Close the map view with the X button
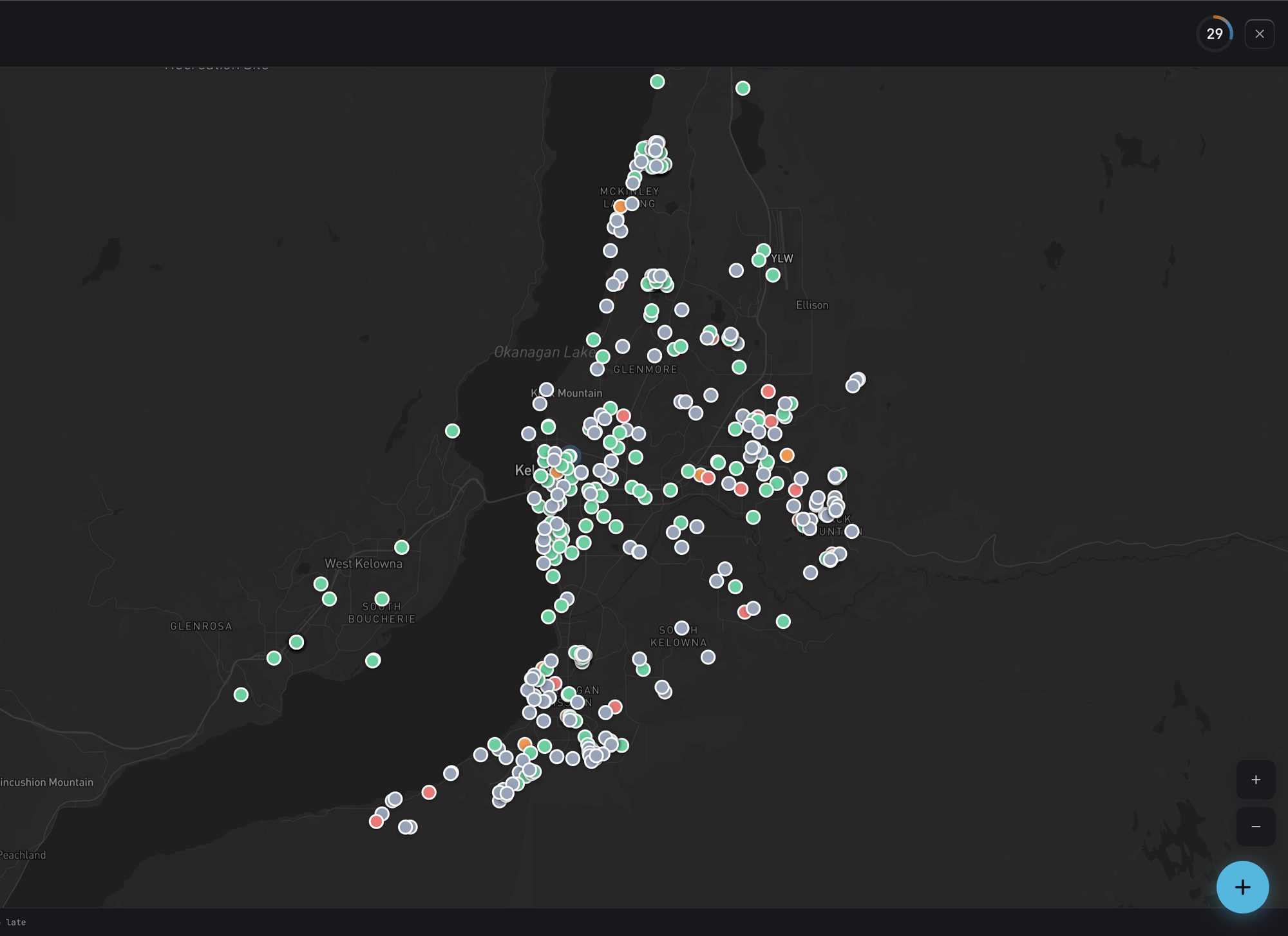The width and height of the screenshot is (1288, 936). [x=1259, y=34]
